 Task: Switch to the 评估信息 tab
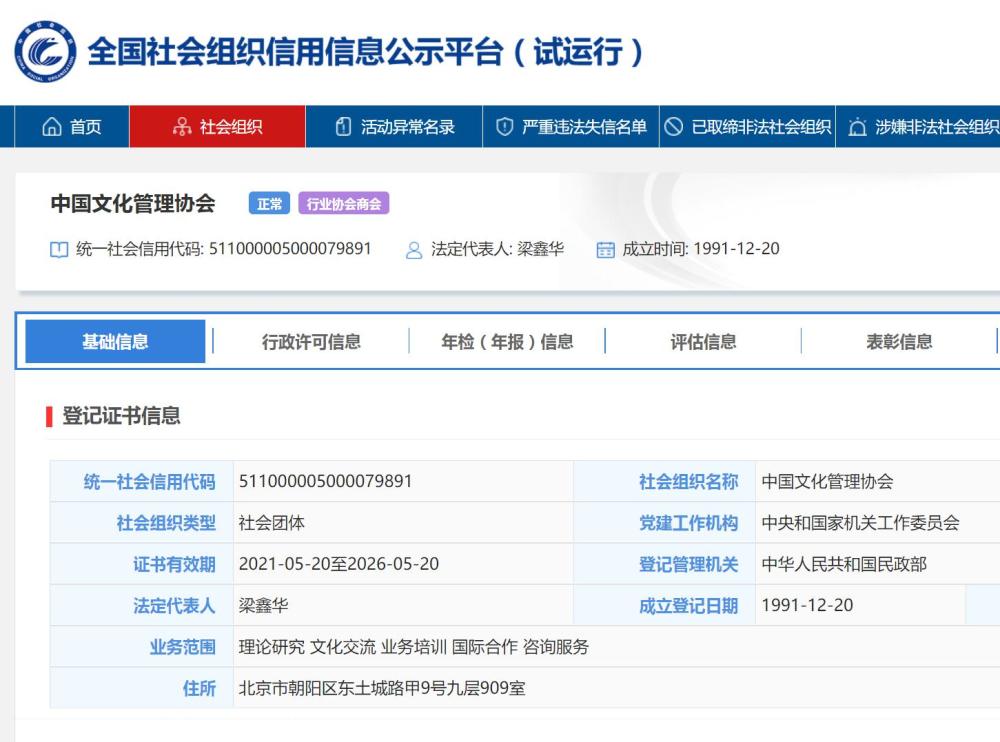(x=703, y=341)
